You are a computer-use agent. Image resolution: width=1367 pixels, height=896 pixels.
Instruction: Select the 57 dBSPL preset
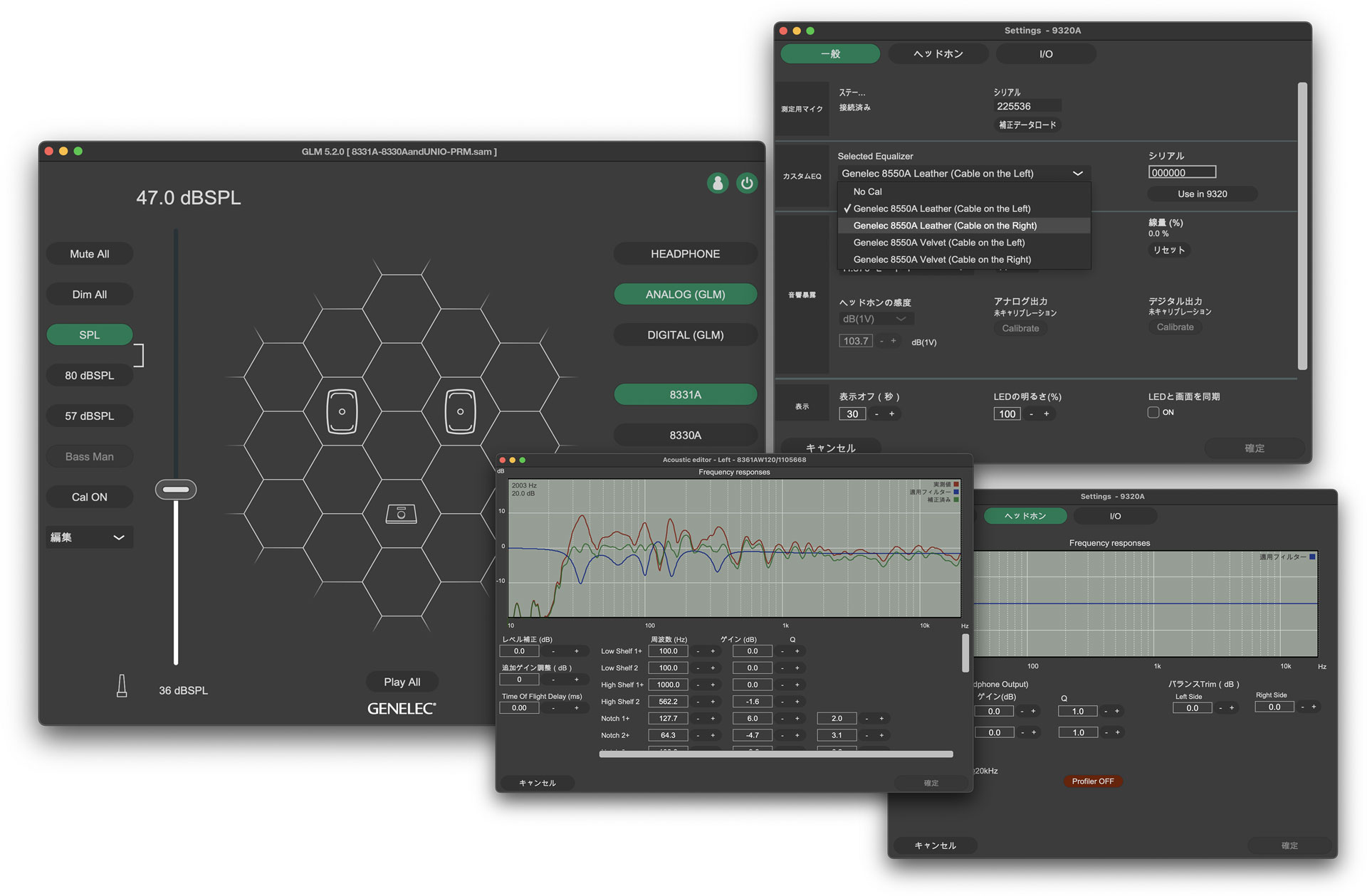(90, 416)
